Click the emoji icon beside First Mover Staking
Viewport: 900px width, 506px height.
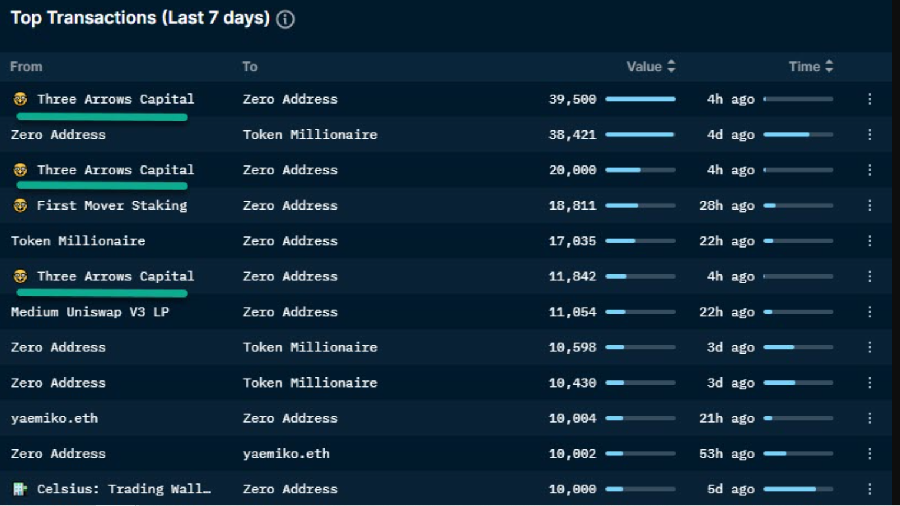pos(20,206)
